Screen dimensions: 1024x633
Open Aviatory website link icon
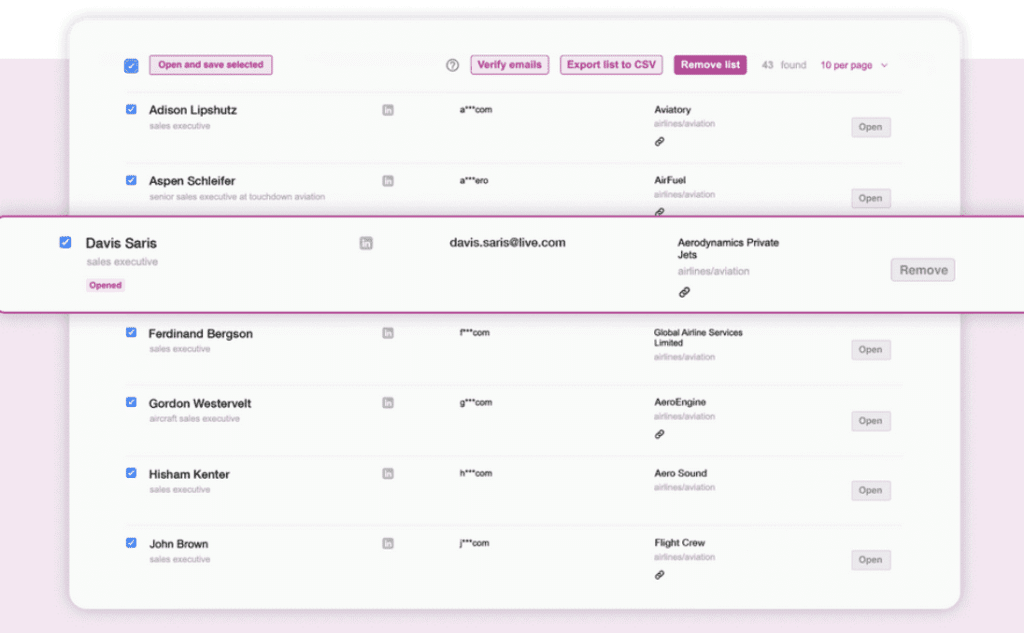click(x=659, y=142)
